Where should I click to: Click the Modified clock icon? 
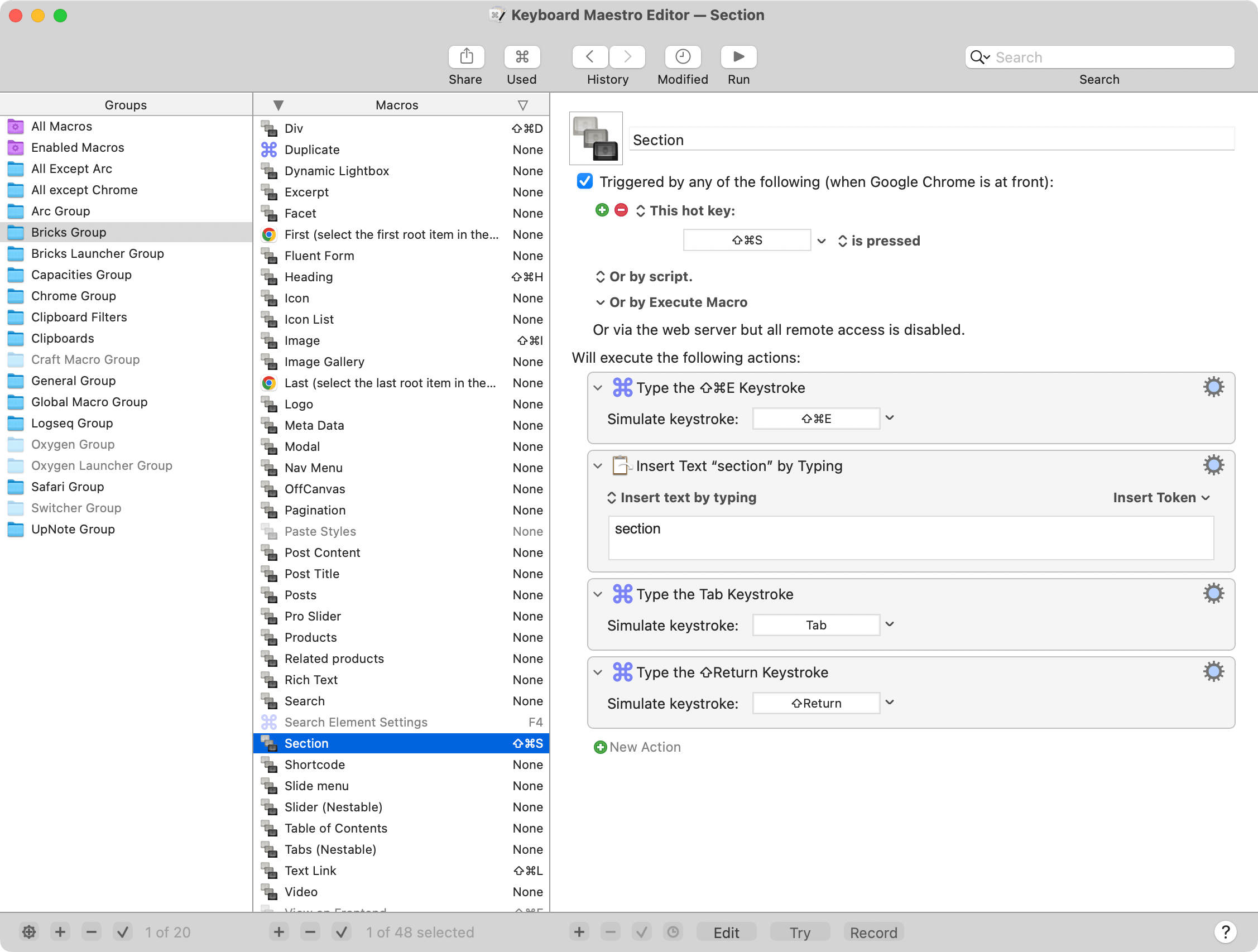coord(682,57)
